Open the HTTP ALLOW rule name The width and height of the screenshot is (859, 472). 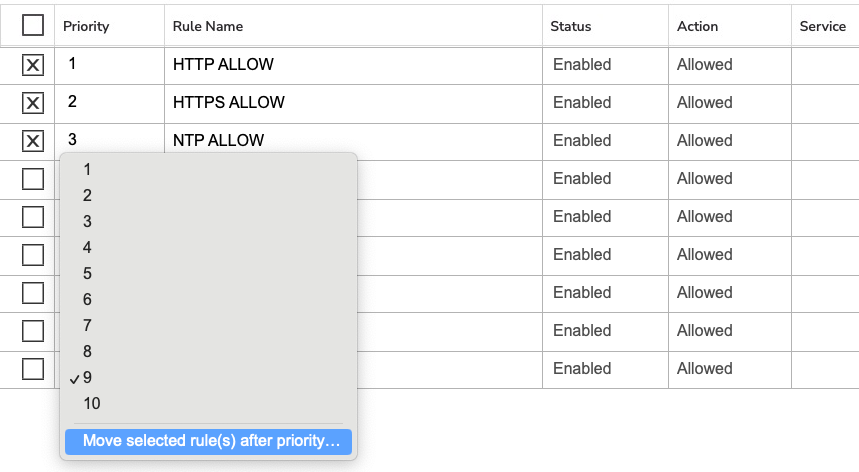point(223,65)
